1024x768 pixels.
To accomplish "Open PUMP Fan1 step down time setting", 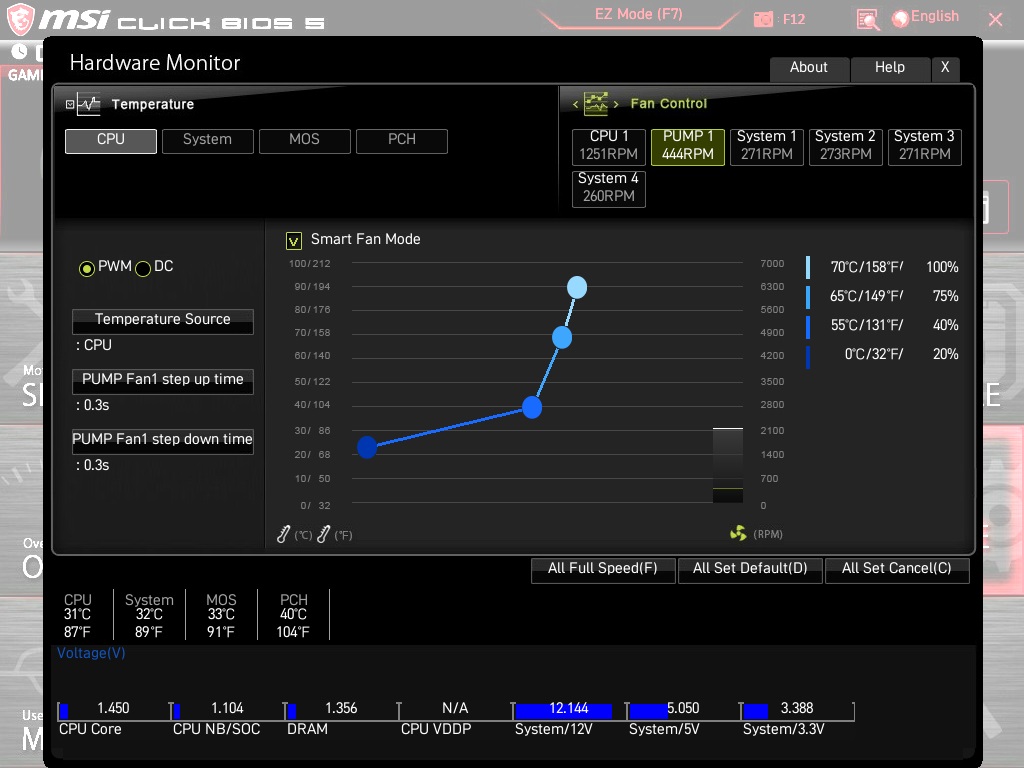I will [163, 441].
